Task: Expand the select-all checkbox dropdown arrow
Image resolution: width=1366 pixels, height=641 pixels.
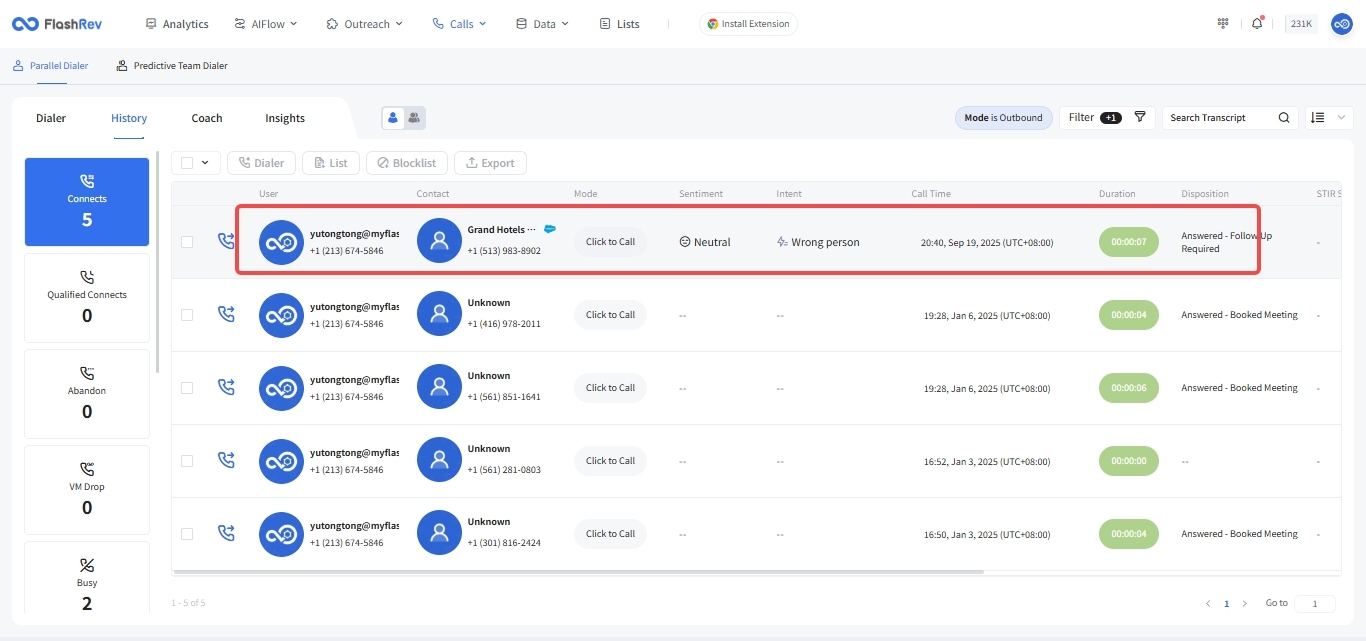Action: (206, 163)
